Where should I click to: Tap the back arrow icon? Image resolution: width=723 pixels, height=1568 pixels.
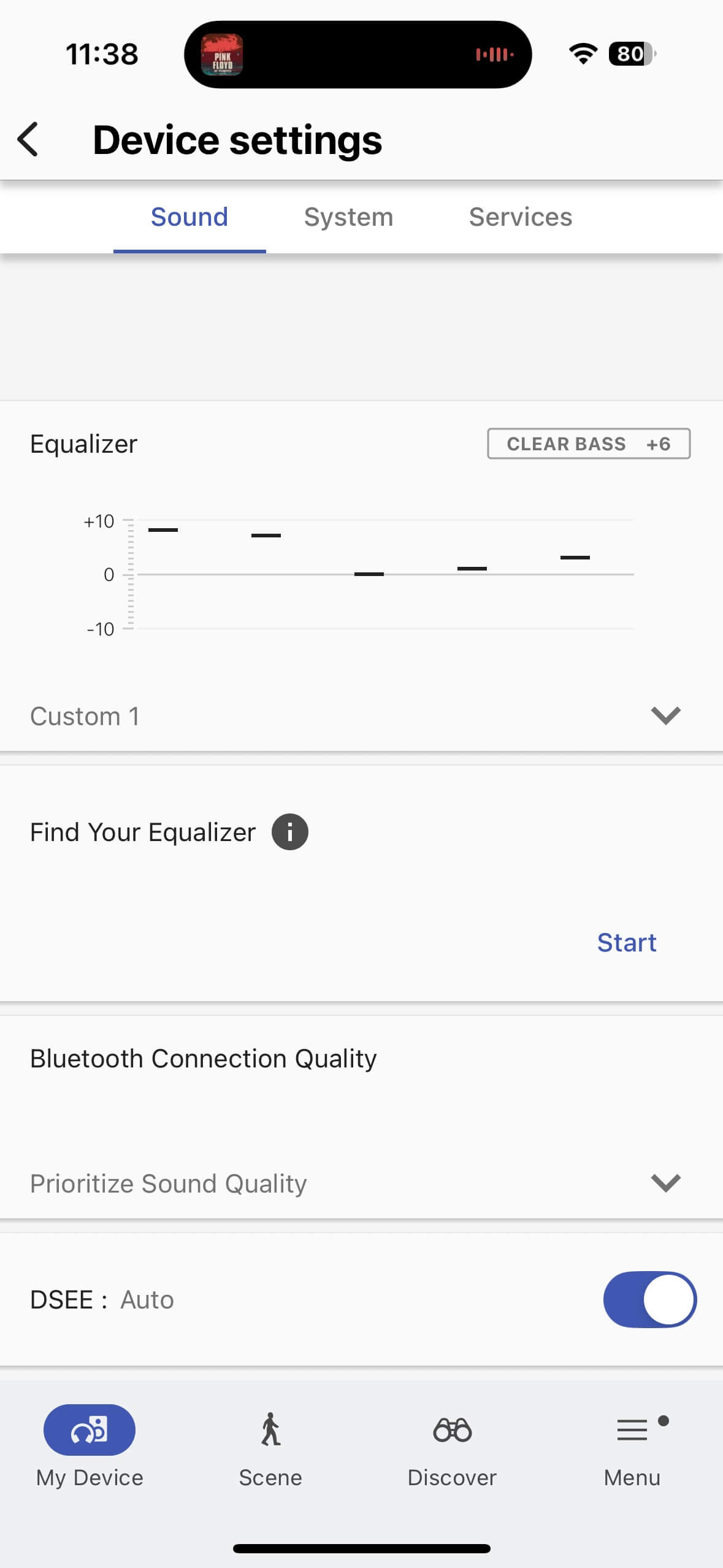click(28, 139)
